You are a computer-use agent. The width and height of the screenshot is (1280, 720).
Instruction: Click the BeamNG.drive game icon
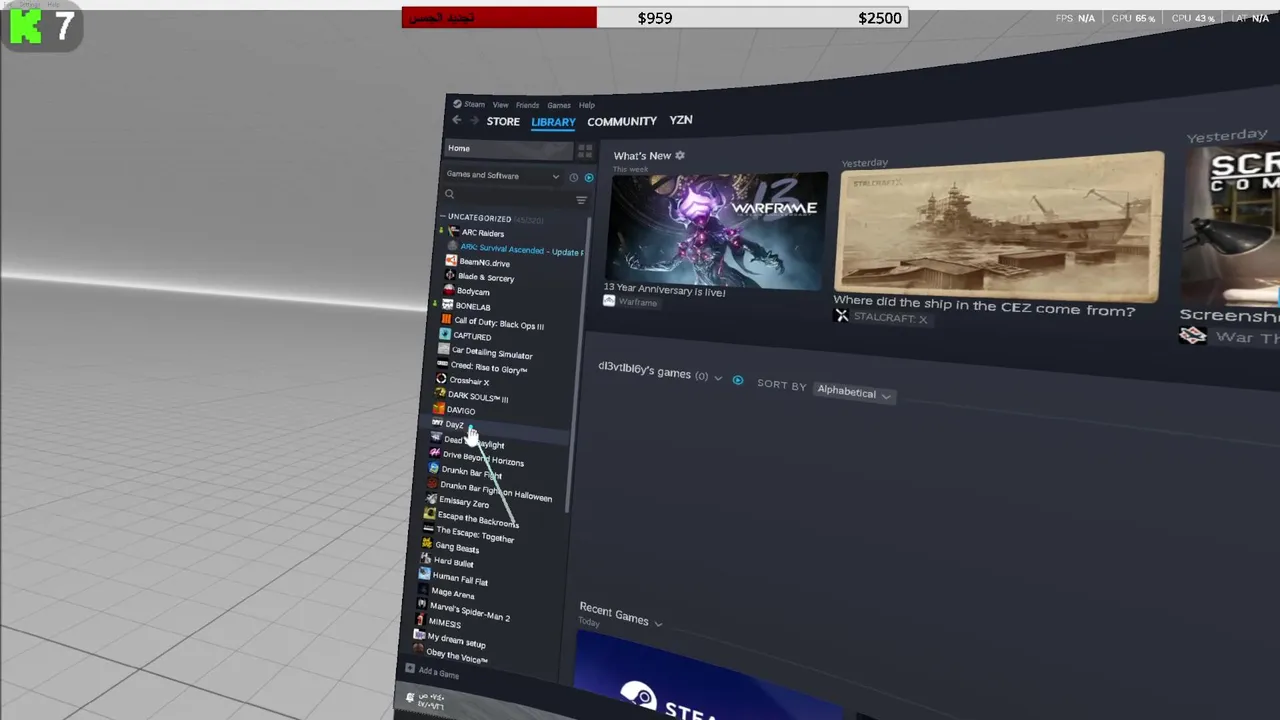pos(451,261)
